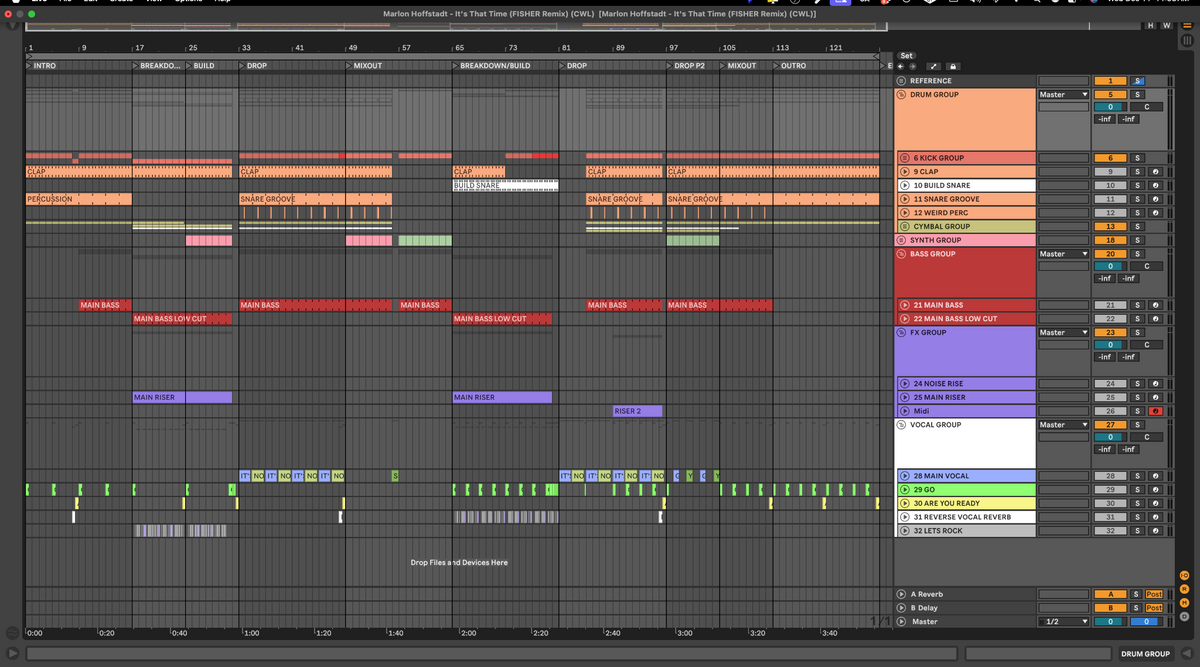Collapse the BASS GROUP track fold button
The image size is (1200, 667).
901,254
